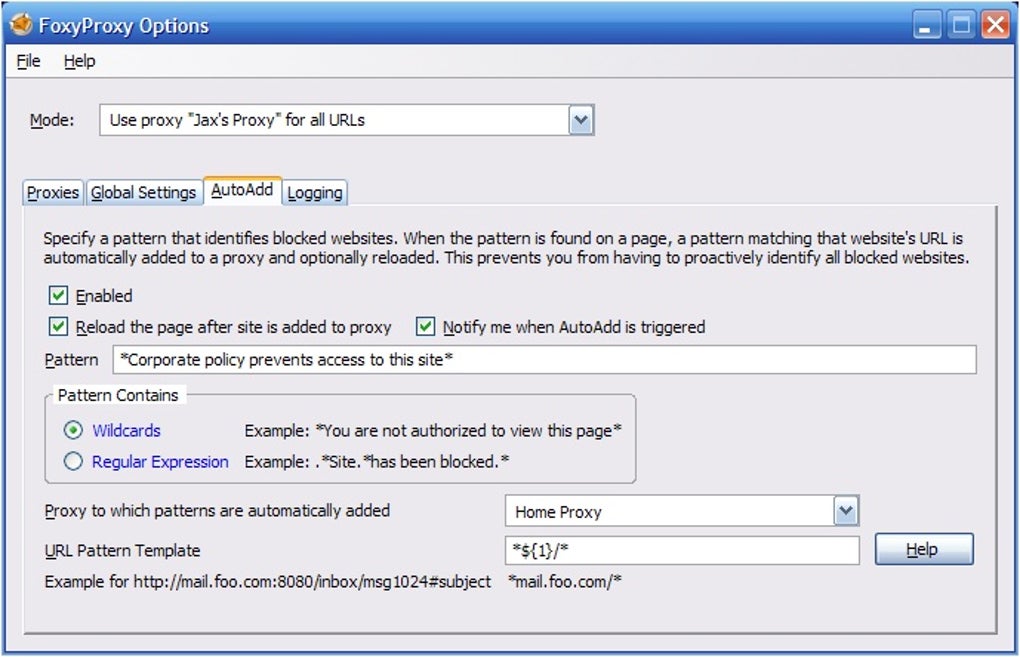Click the URL Pattern Template field
1020x657 pixels.
pos(682,550)
